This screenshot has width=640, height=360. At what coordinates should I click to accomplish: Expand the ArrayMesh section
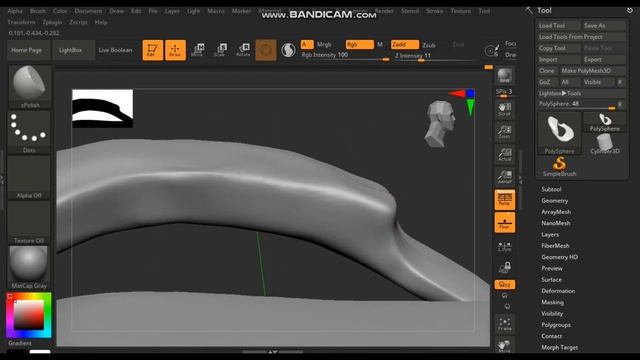[556, 212]
